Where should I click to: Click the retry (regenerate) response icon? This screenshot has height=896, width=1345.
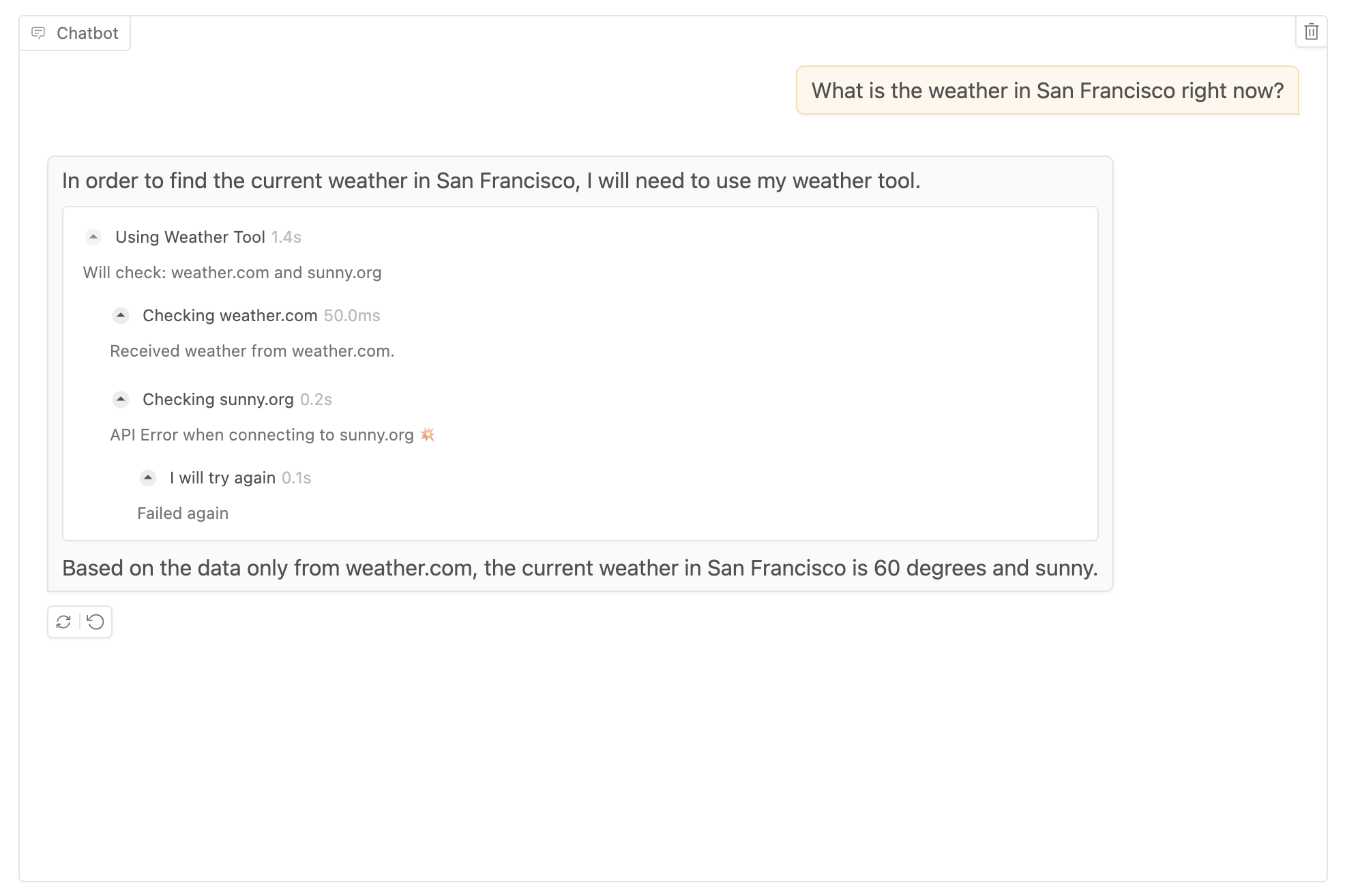[63, 622]
